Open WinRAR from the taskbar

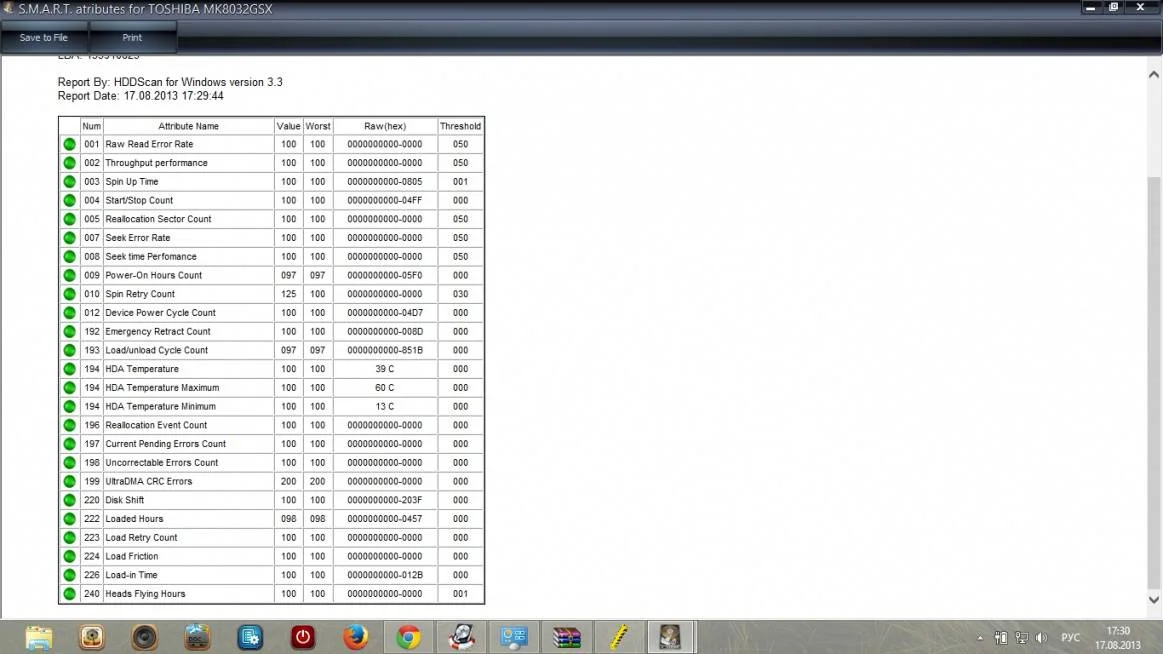click(567, 637)
